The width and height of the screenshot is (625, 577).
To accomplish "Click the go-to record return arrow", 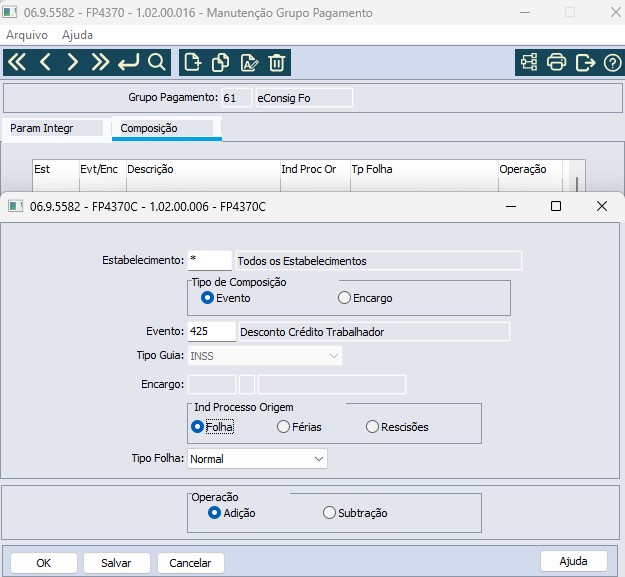I will [x=128, y=62].
